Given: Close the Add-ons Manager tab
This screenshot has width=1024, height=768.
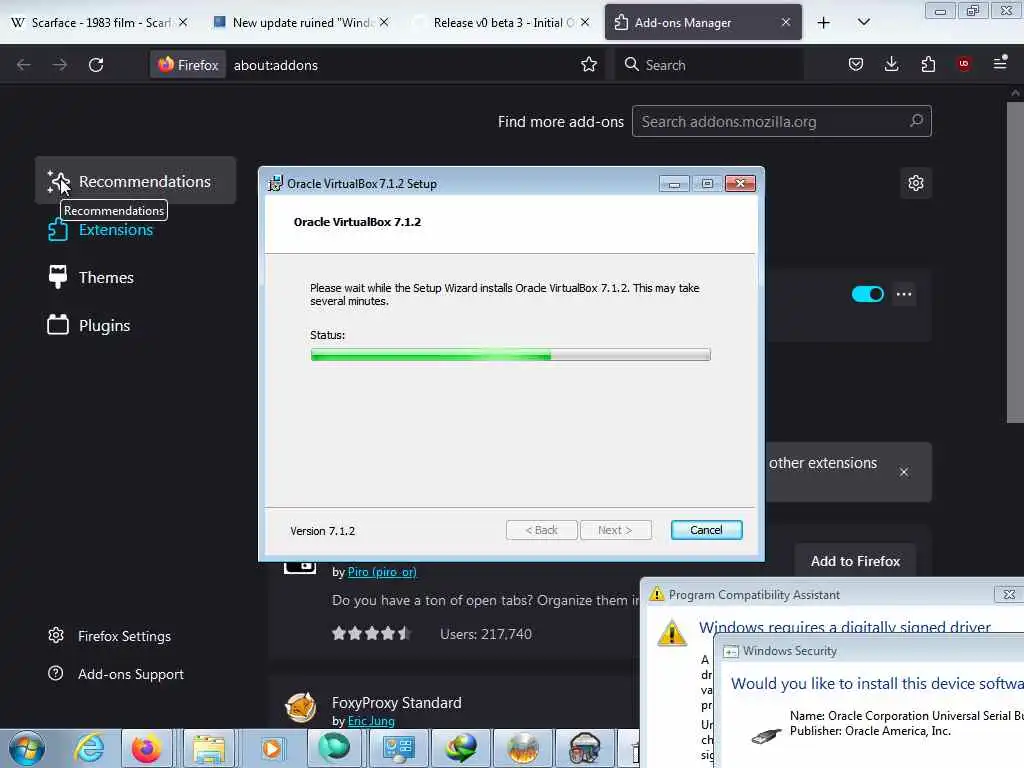Looking at the screenshot, I should pos(786,22).
